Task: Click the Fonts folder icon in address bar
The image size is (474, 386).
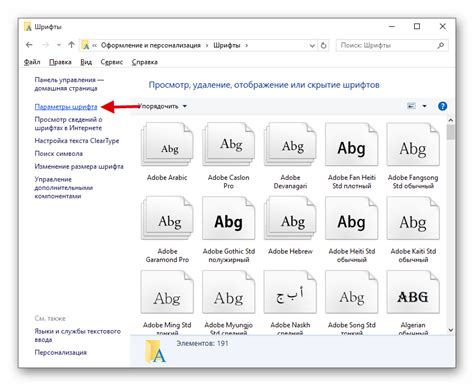Action: pos(86,45)
